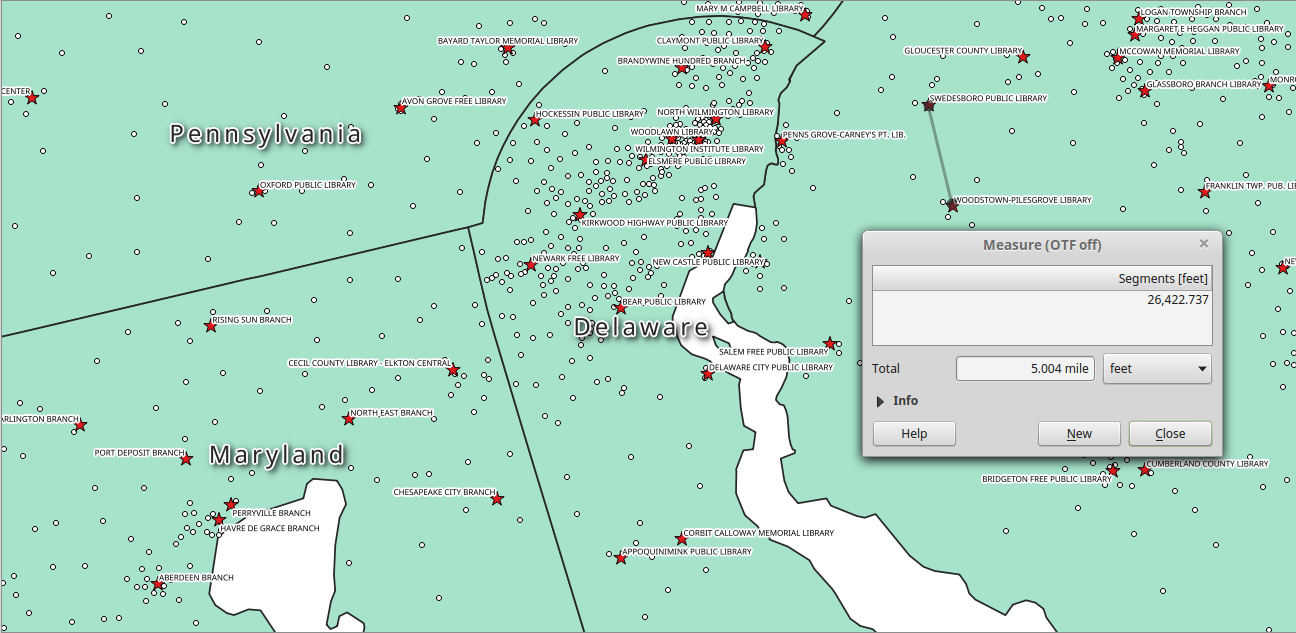Click the Gloucester County Library star marker
The height and width of the screenshot is (633, 1296).
point(1022,57)
